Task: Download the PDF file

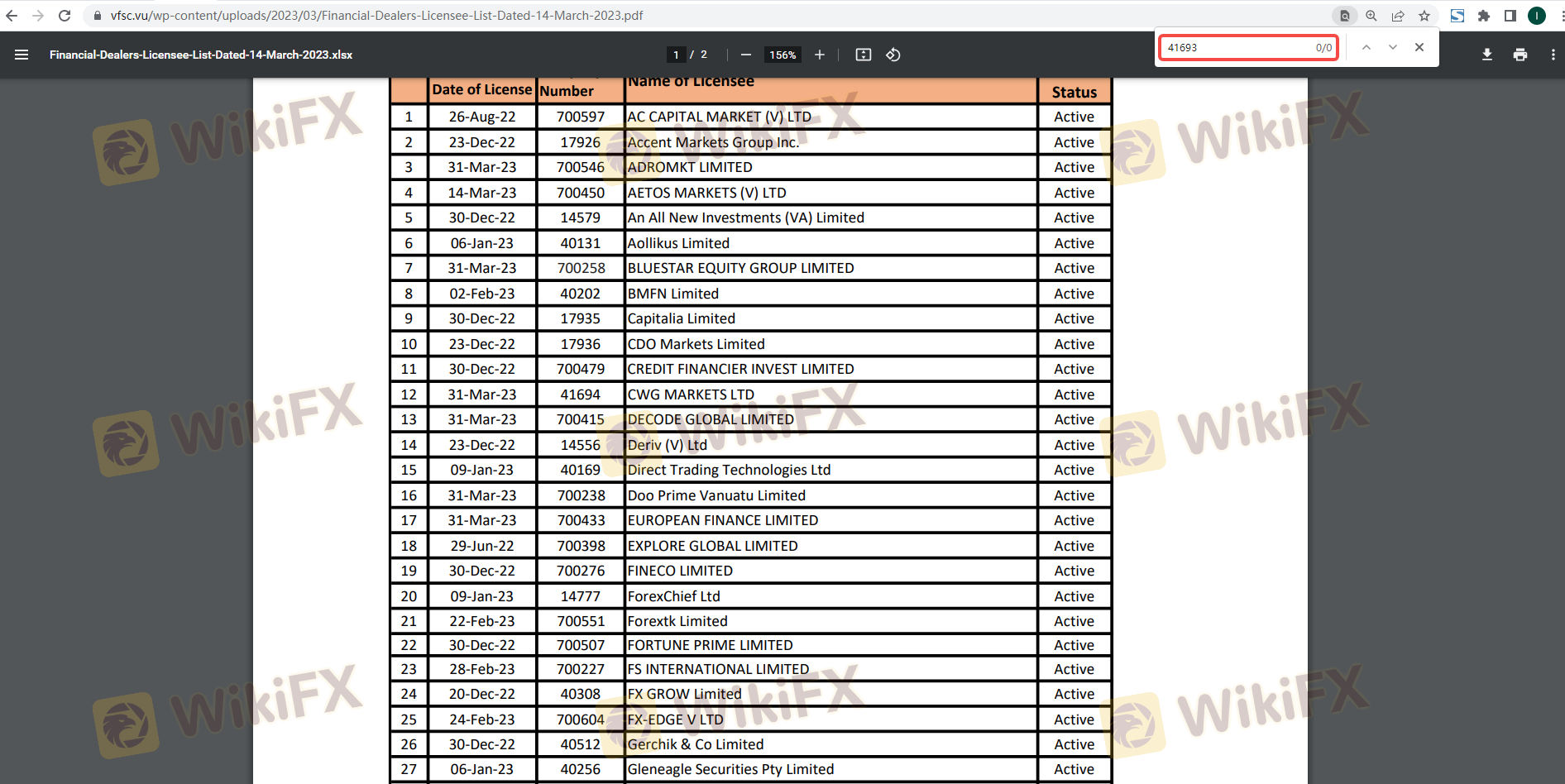Action: click(1486, 55)
